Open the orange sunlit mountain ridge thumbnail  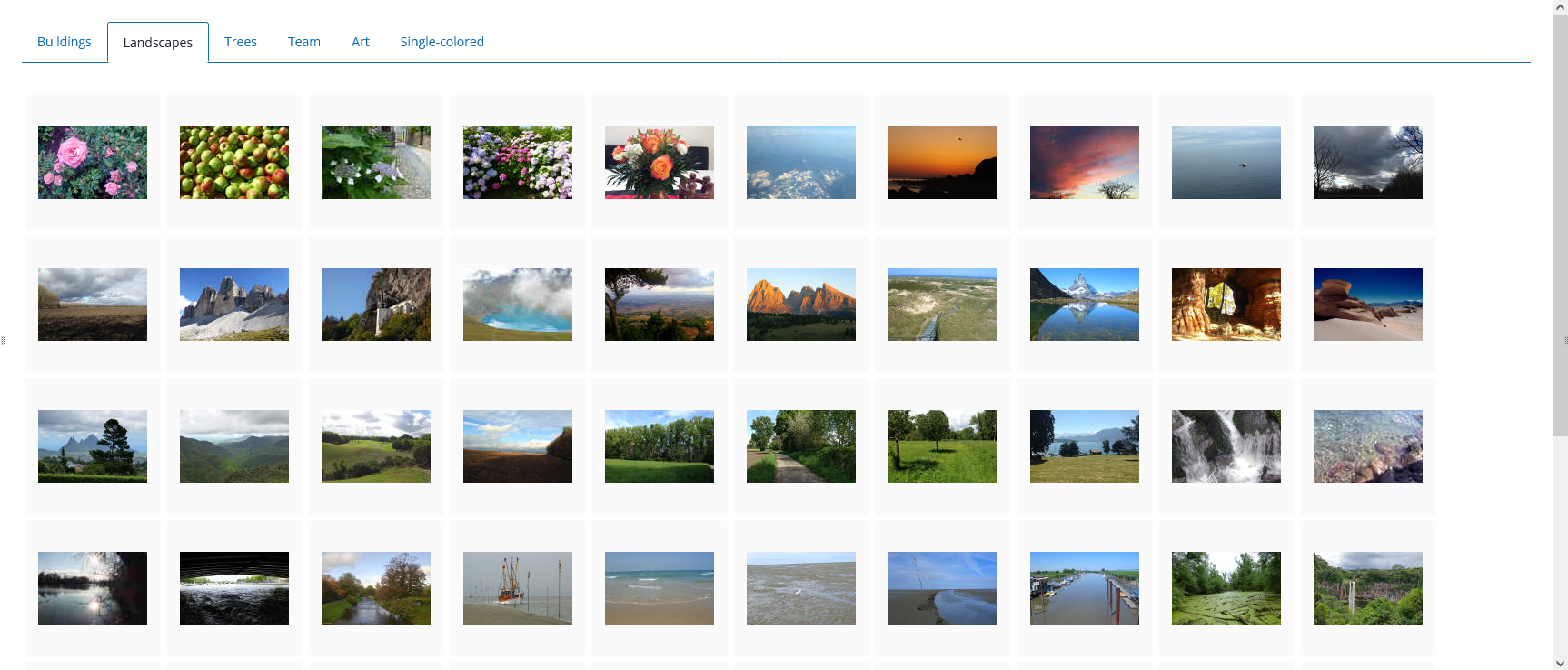(801, 305)
